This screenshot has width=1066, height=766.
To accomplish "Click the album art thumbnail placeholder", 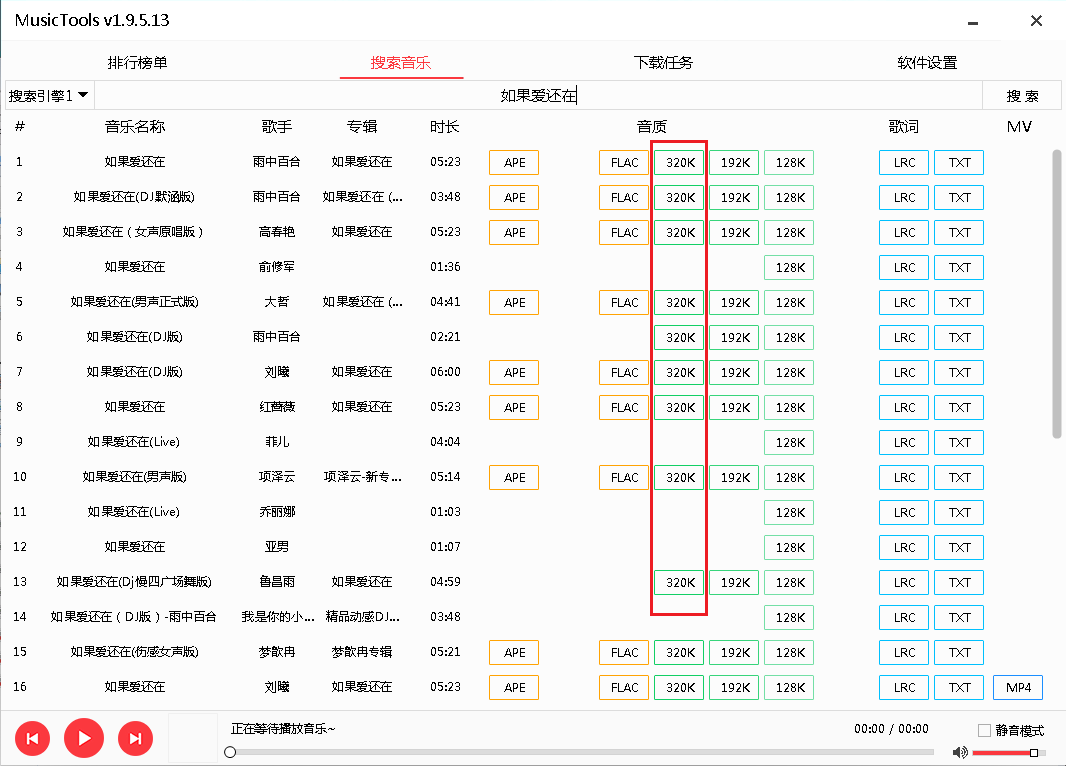I will tap(192, 738).
